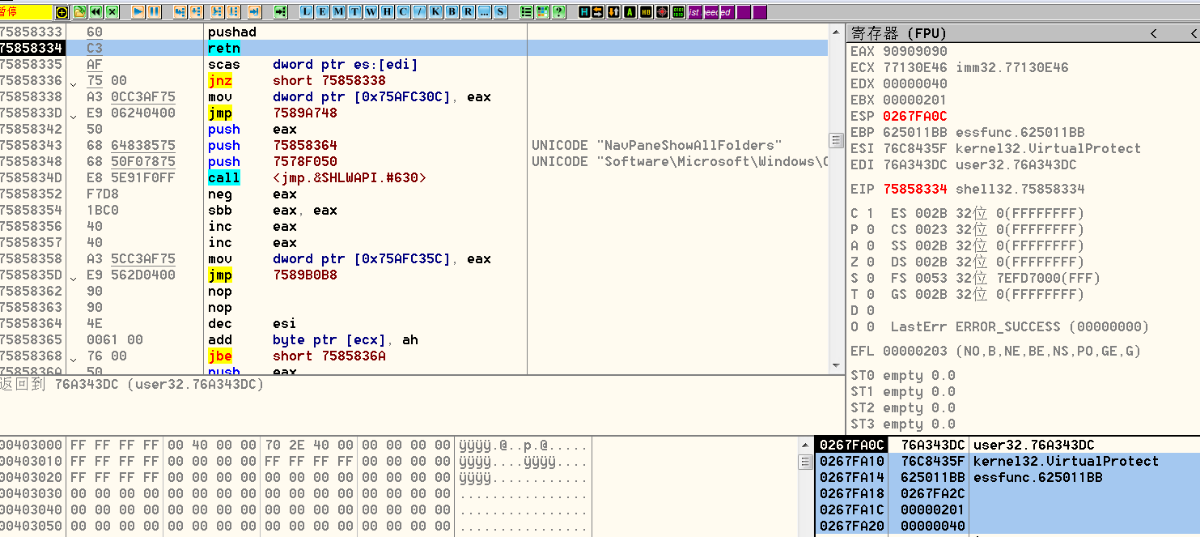Viewport: 1200px width, 537px height.
Task: Click disassembly scrollbar up arrow
Action: click(836, 32)
